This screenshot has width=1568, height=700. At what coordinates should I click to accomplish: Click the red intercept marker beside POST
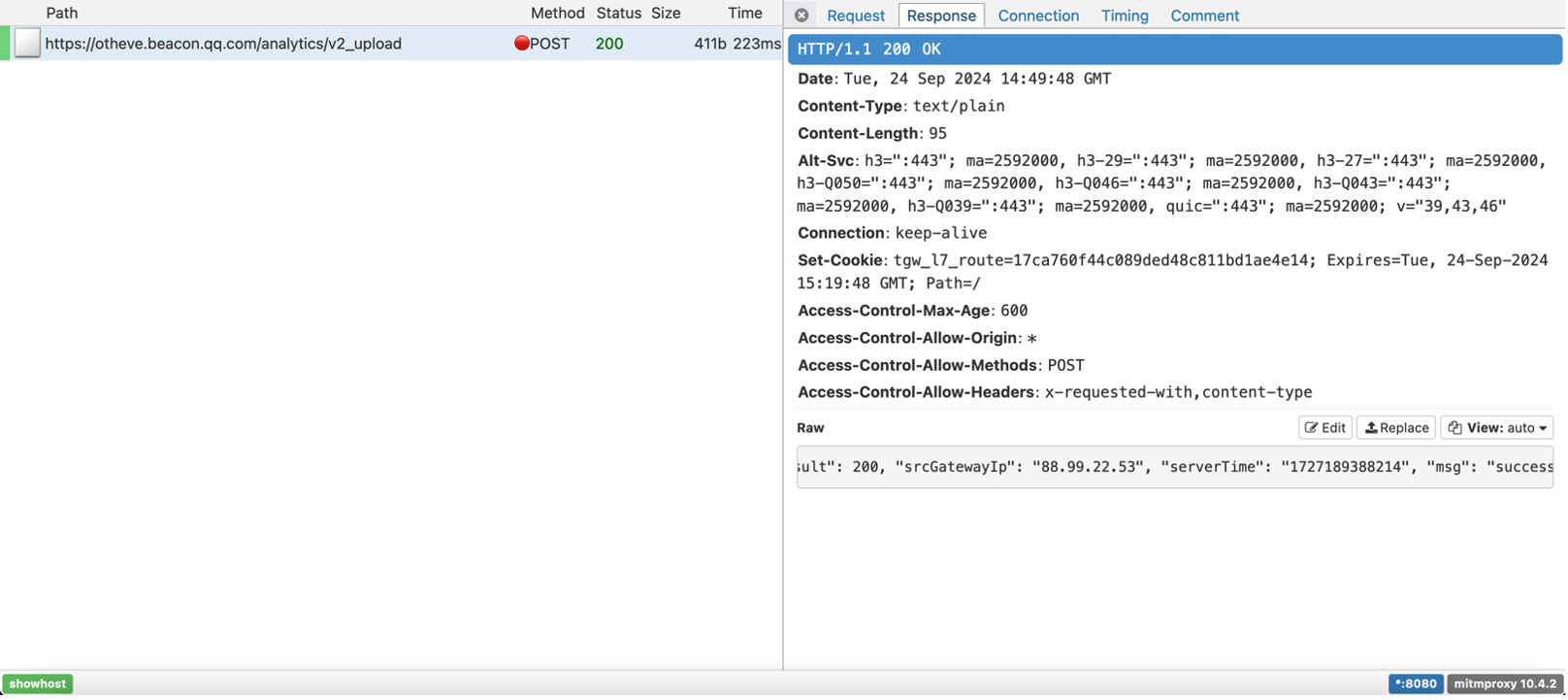tap(521, 43)
